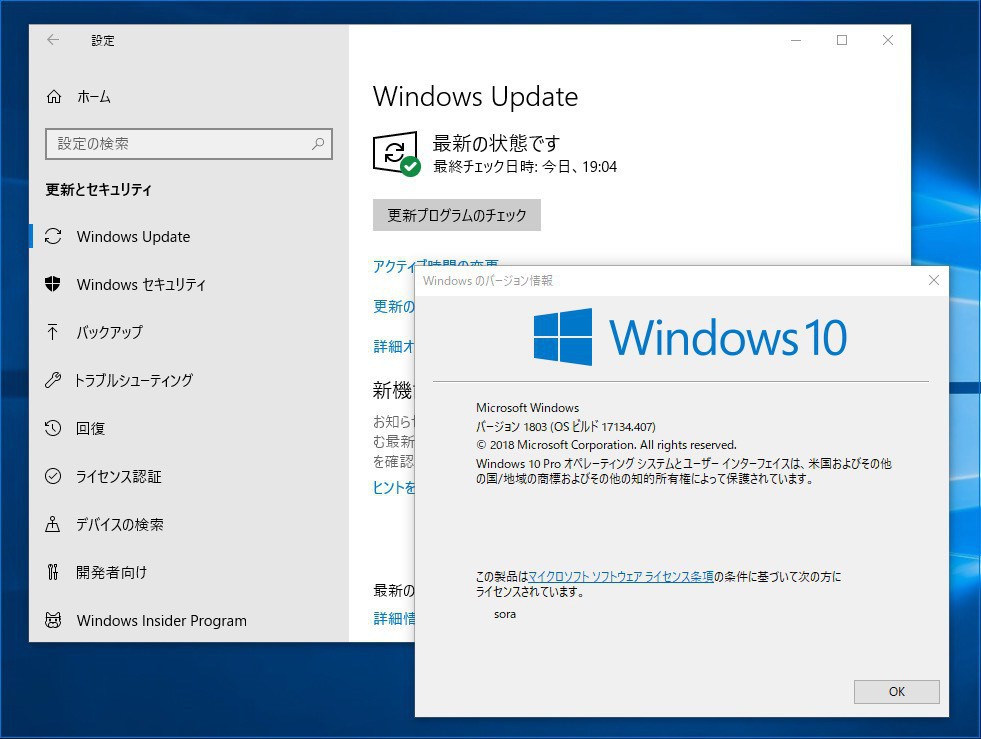Click 最新の状態です status text
The image size is (981, 739).
(x=496, y=143)
